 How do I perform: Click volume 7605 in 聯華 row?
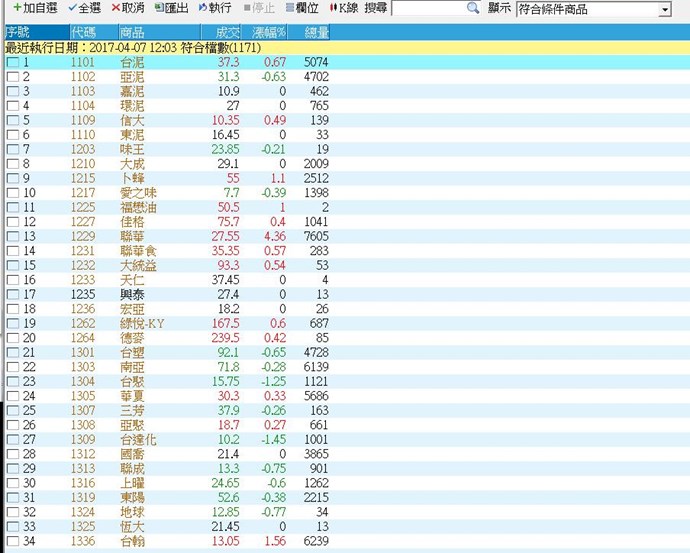[x=316, y=237]
